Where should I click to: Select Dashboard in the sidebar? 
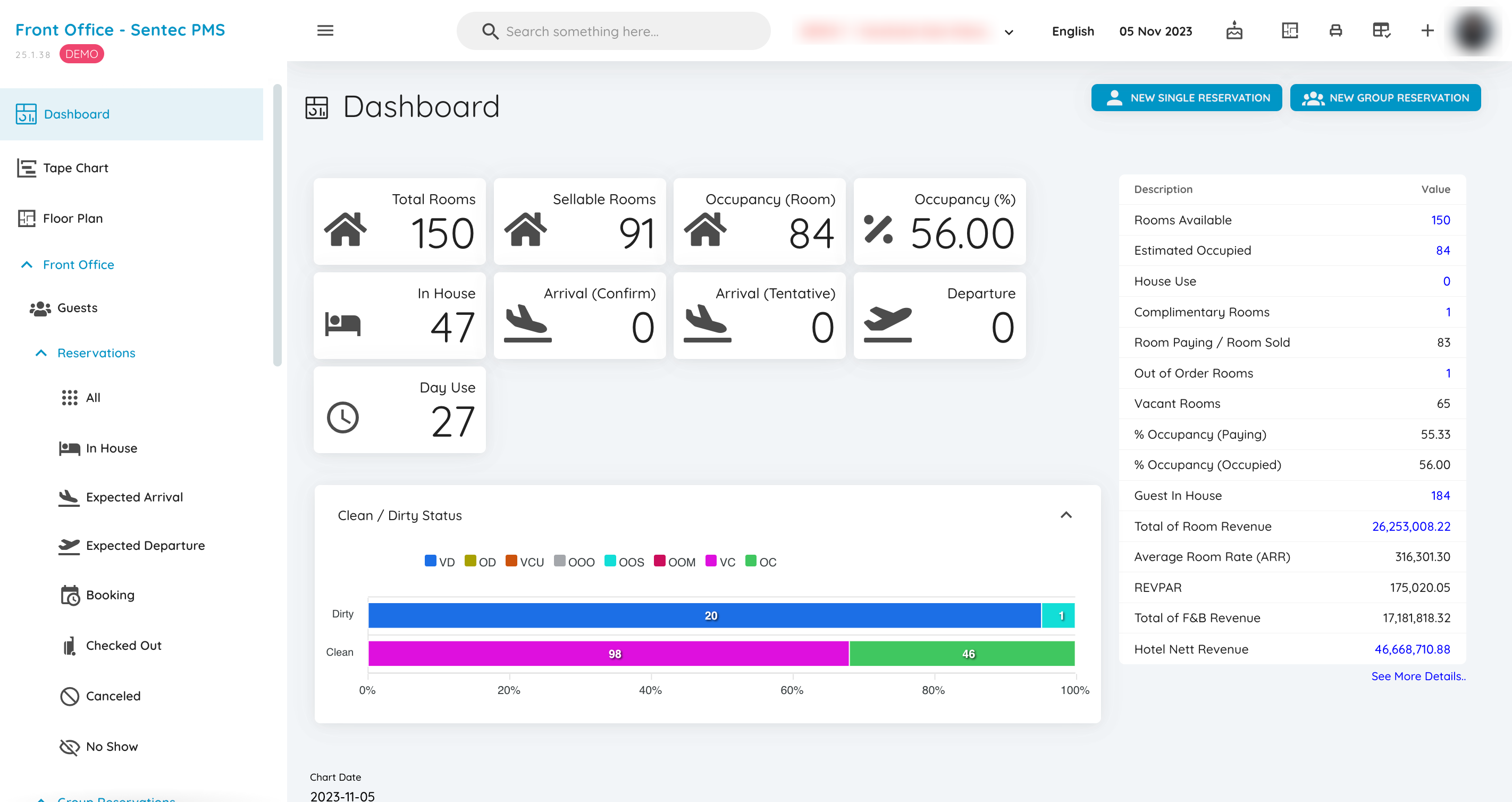(x=131, y=114)
